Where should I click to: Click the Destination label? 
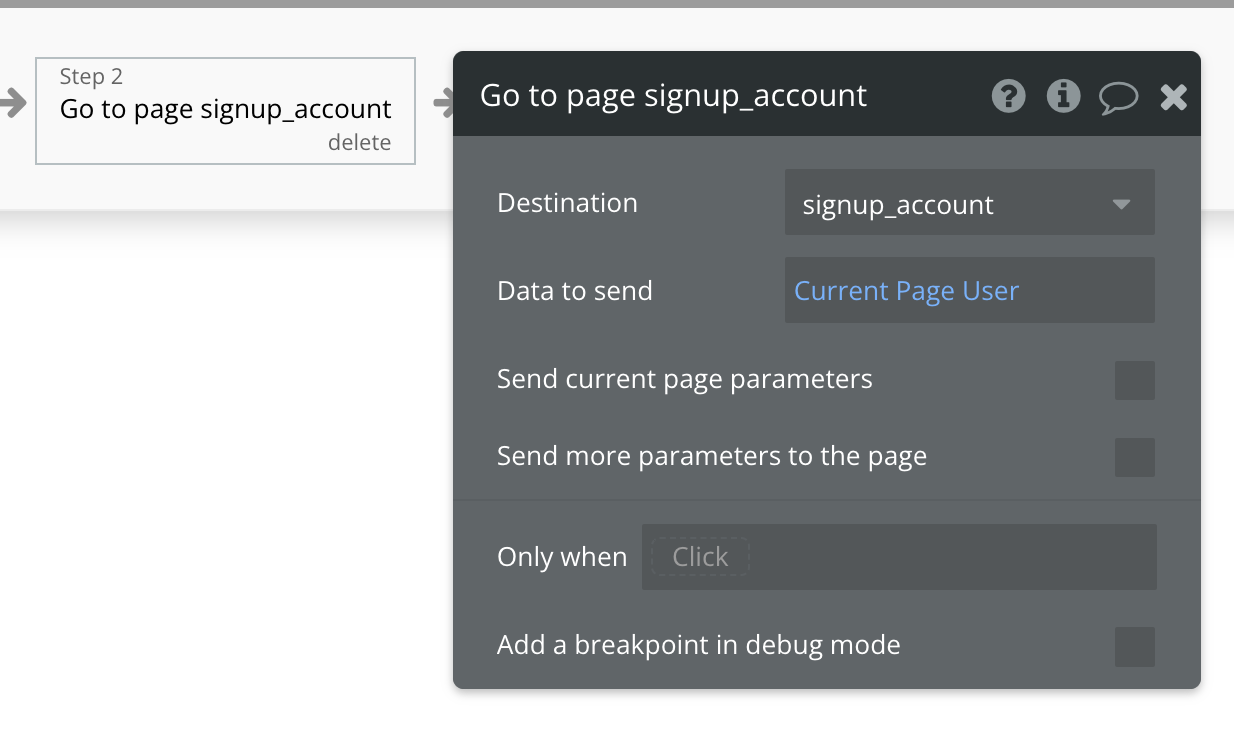tap(567, 203)
